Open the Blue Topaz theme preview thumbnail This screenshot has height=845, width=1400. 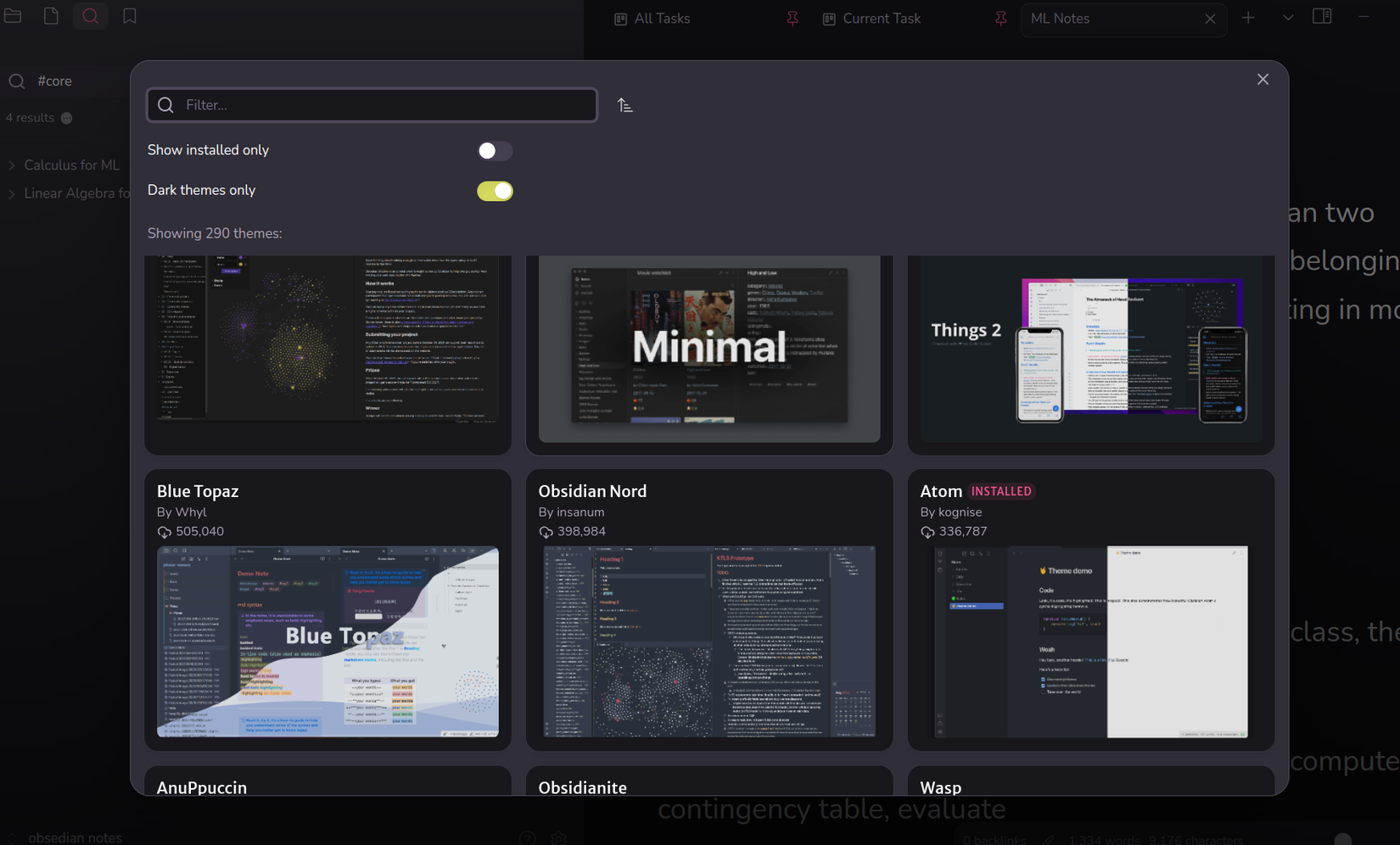(x=328, y=643)
